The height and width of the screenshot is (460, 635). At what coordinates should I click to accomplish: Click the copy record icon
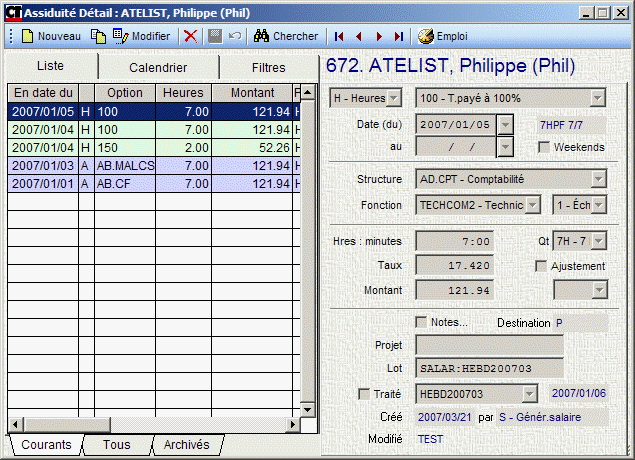tap(98, 36)
